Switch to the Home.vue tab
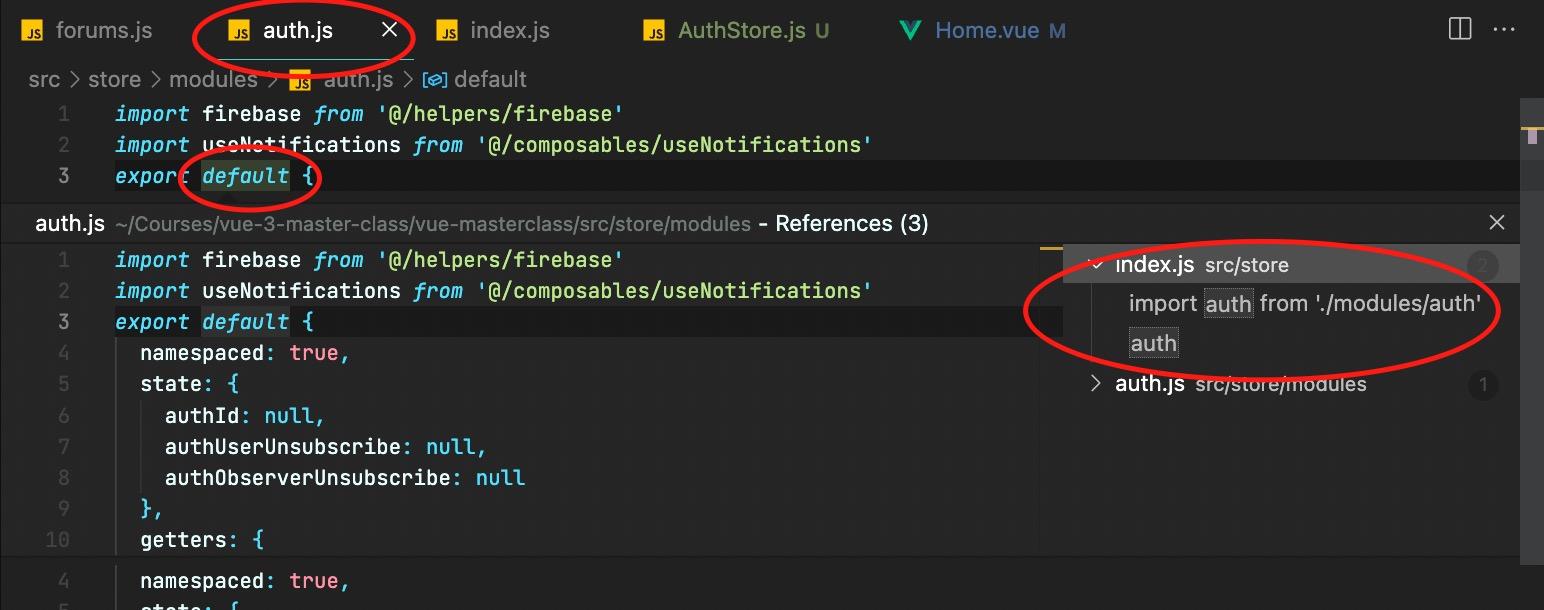 pos(986,30)
